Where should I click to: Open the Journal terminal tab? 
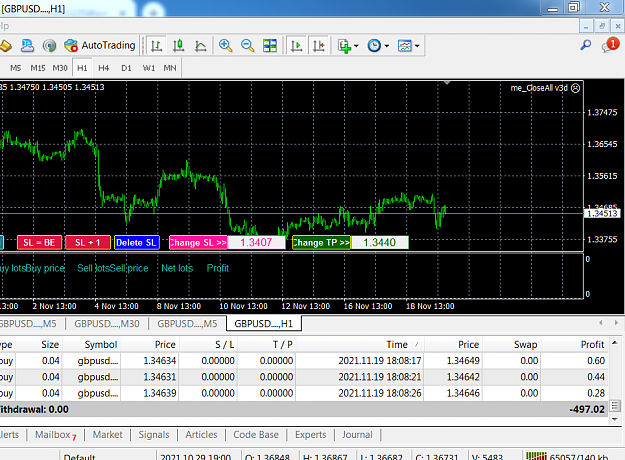tap(357, 435)
